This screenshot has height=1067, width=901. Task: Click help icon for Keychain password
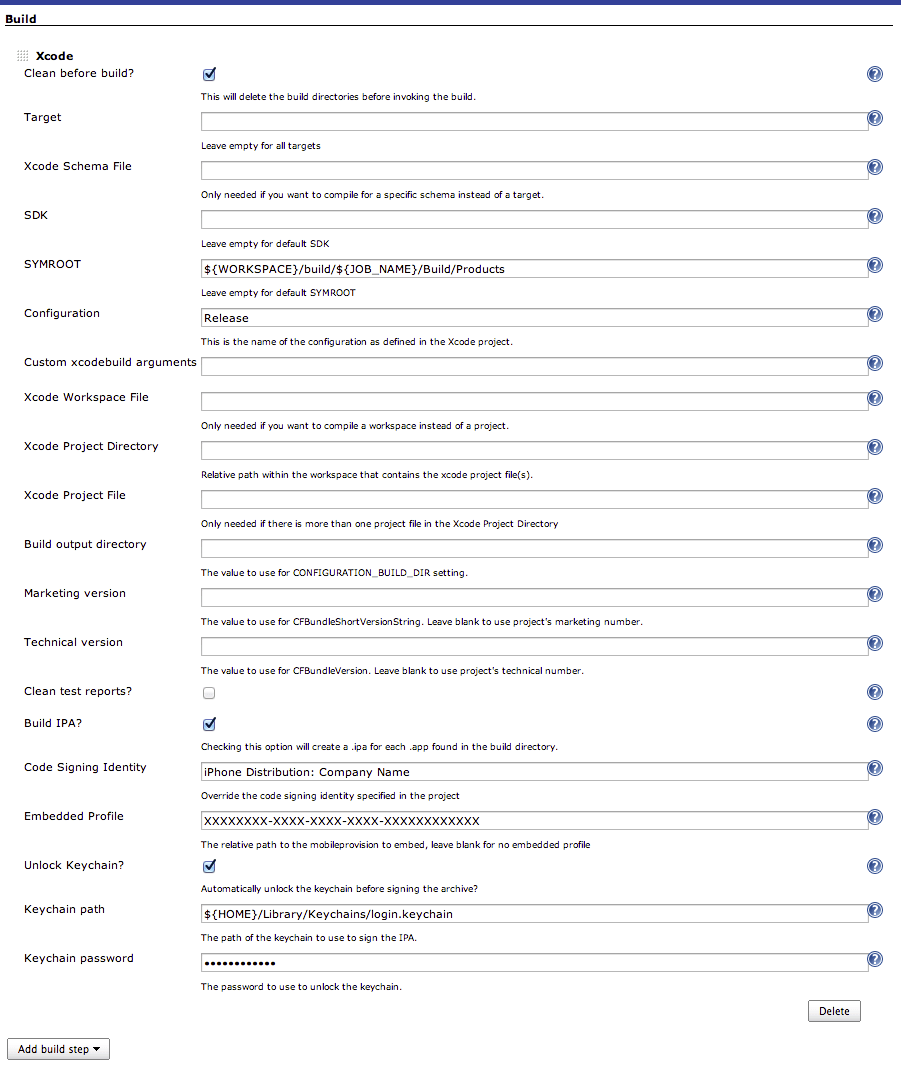click(875, 959)
